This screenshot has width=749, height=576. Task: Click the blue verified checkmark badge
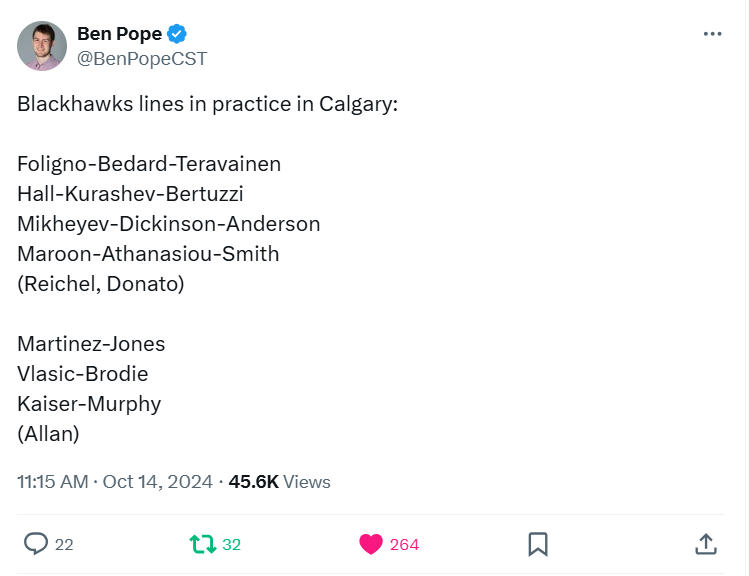[177, 34]
